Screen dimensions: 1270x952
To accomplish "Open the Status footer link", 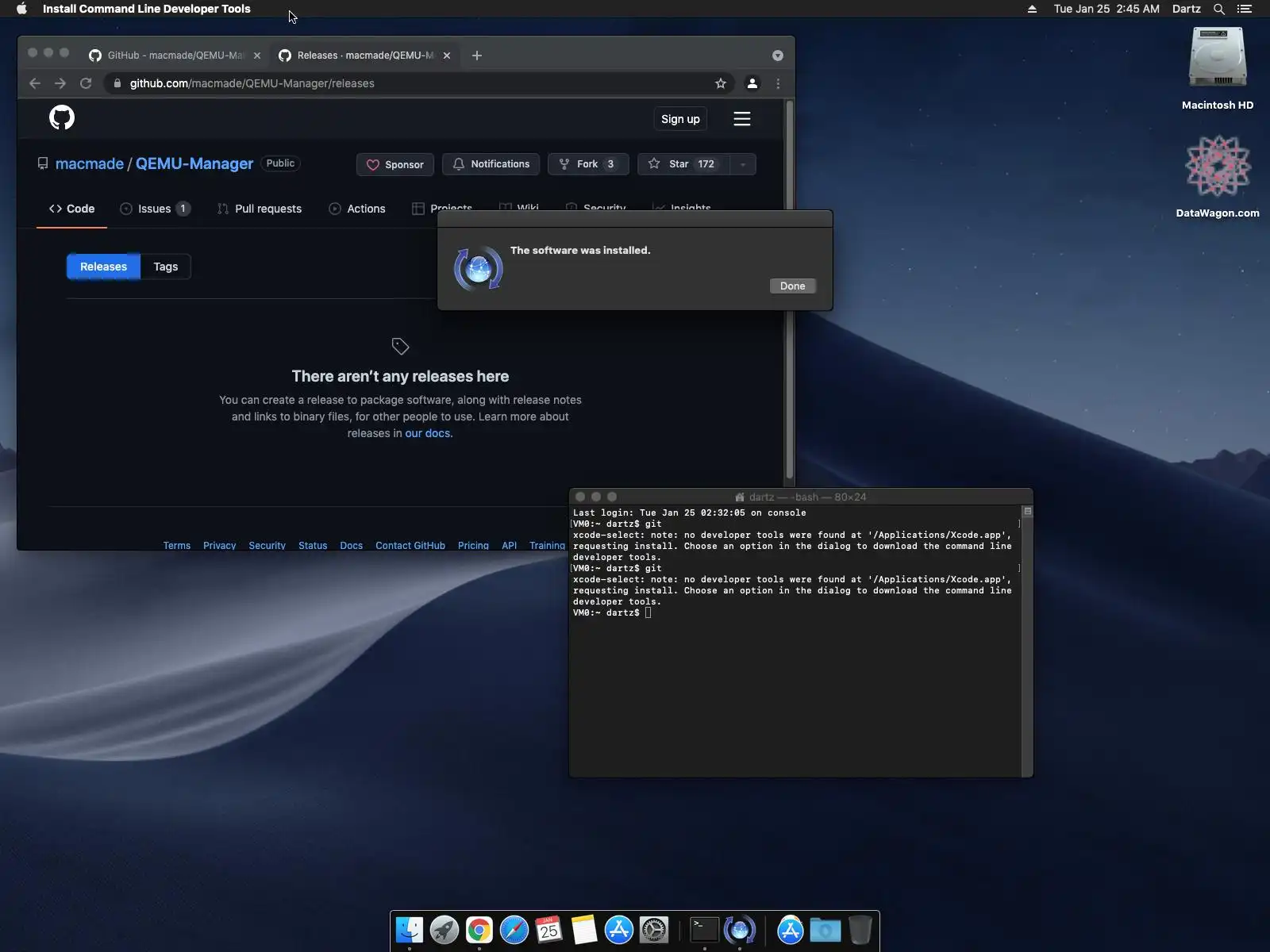I will pos(313,546).
